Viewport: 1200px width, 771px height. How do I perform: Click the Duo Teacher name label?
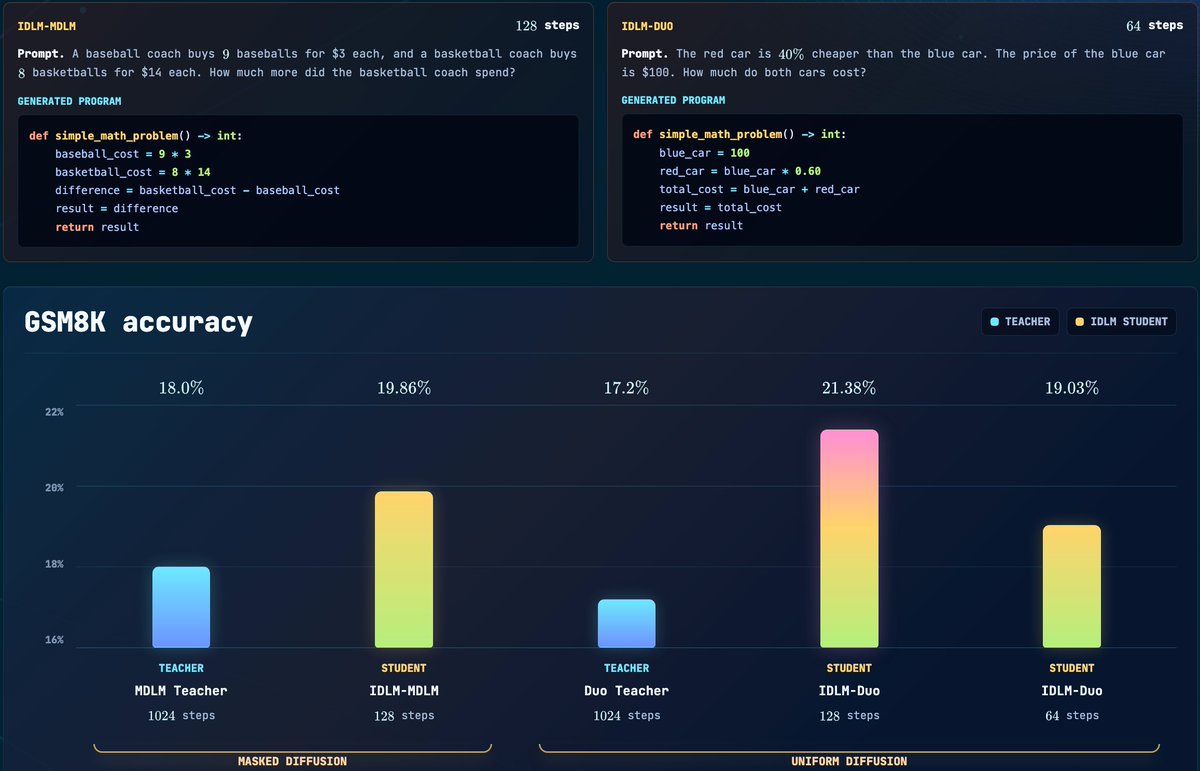click(626, 691)
